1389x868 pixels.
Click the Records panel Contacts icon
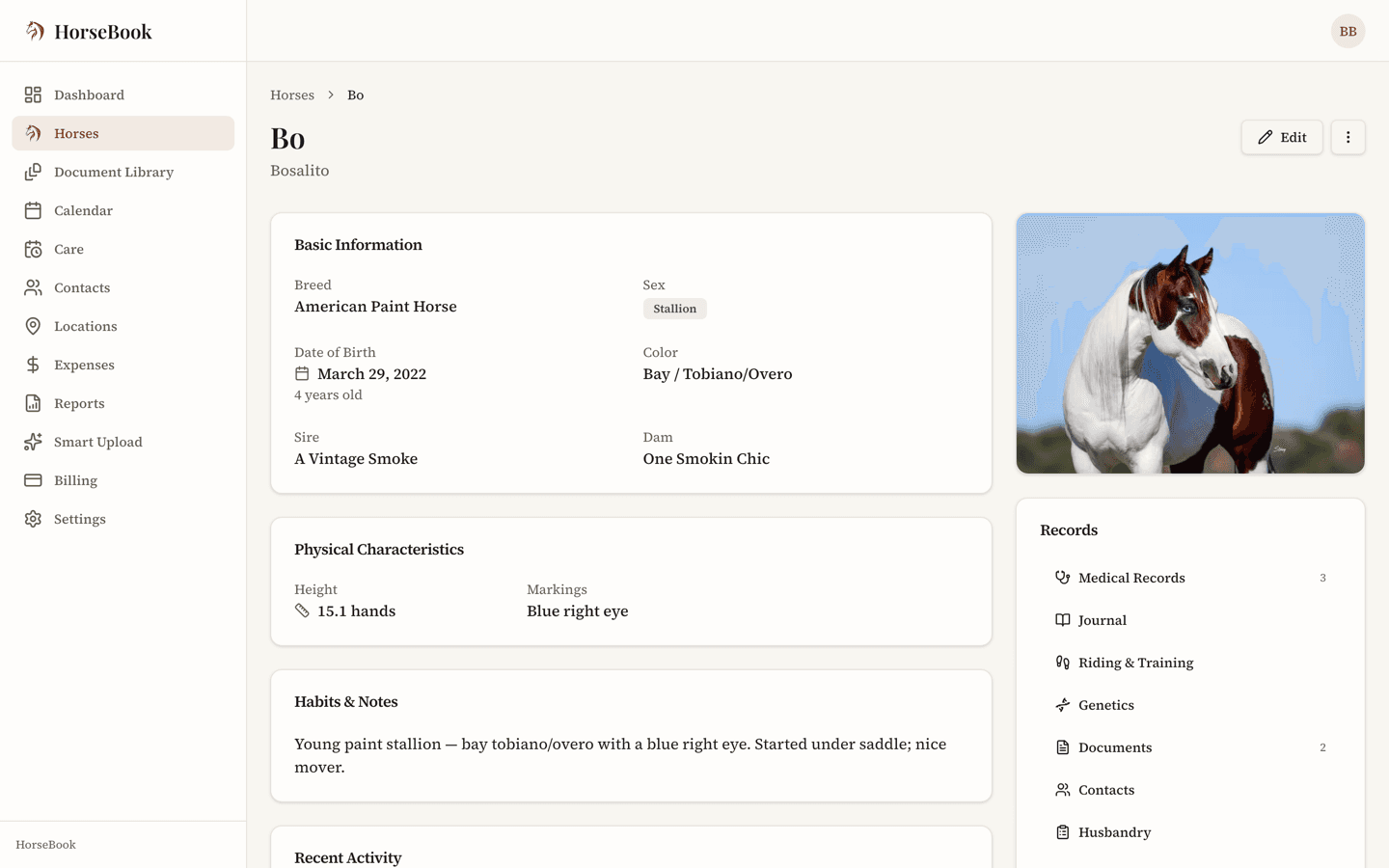tap(1062, 790)
